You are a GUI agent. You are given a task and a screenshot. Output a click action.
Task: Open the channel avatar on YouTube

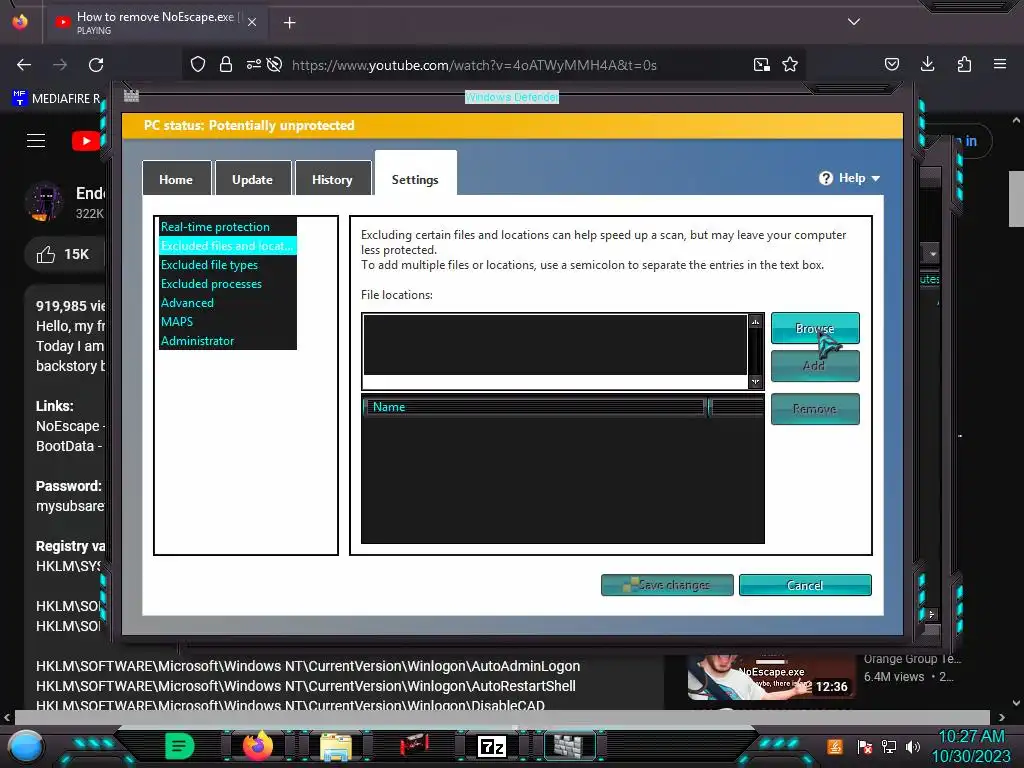(x=44, y=202)
